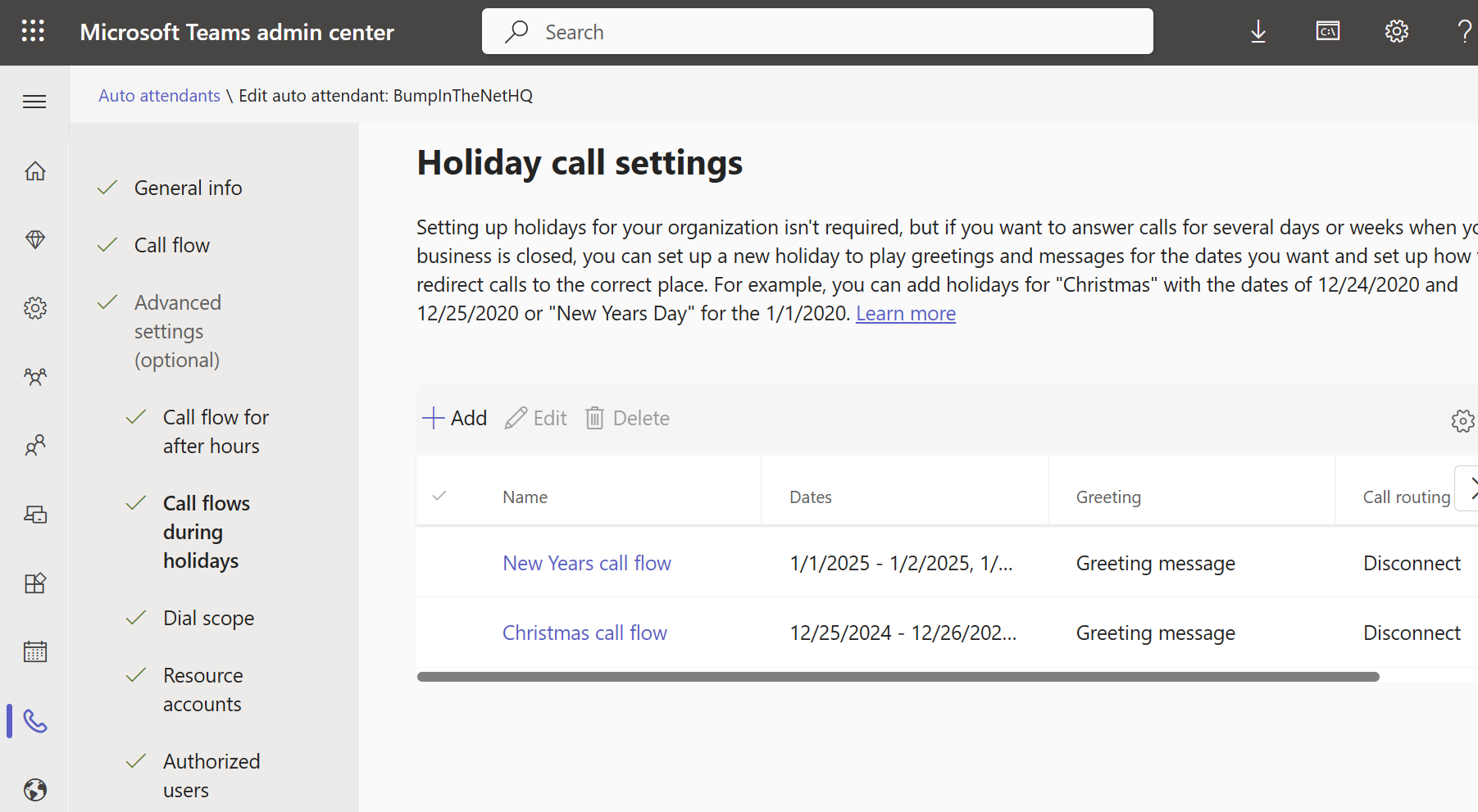Image resolution: width=1478 pixels, height=812 pixels.
Task: Open the app launcher waffle icon
Action: 33,32
